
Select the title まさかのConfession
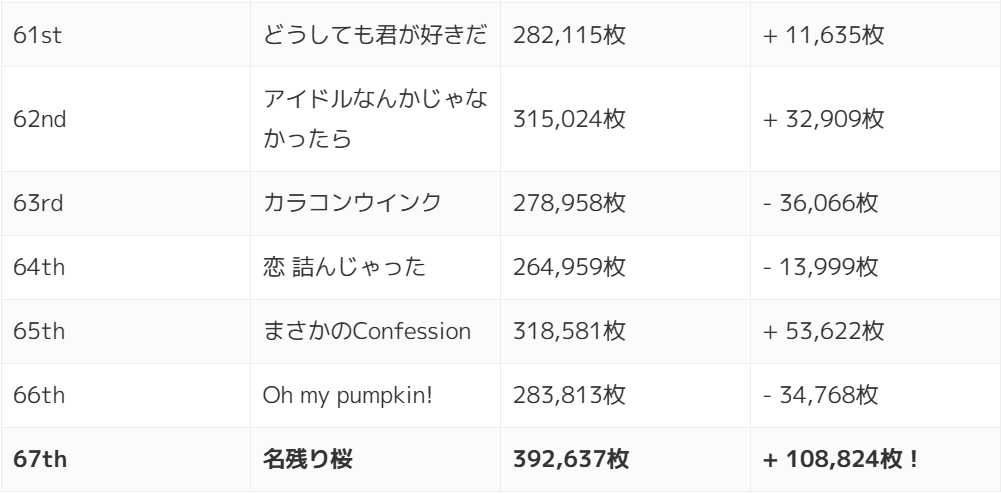tap(367, 332)
